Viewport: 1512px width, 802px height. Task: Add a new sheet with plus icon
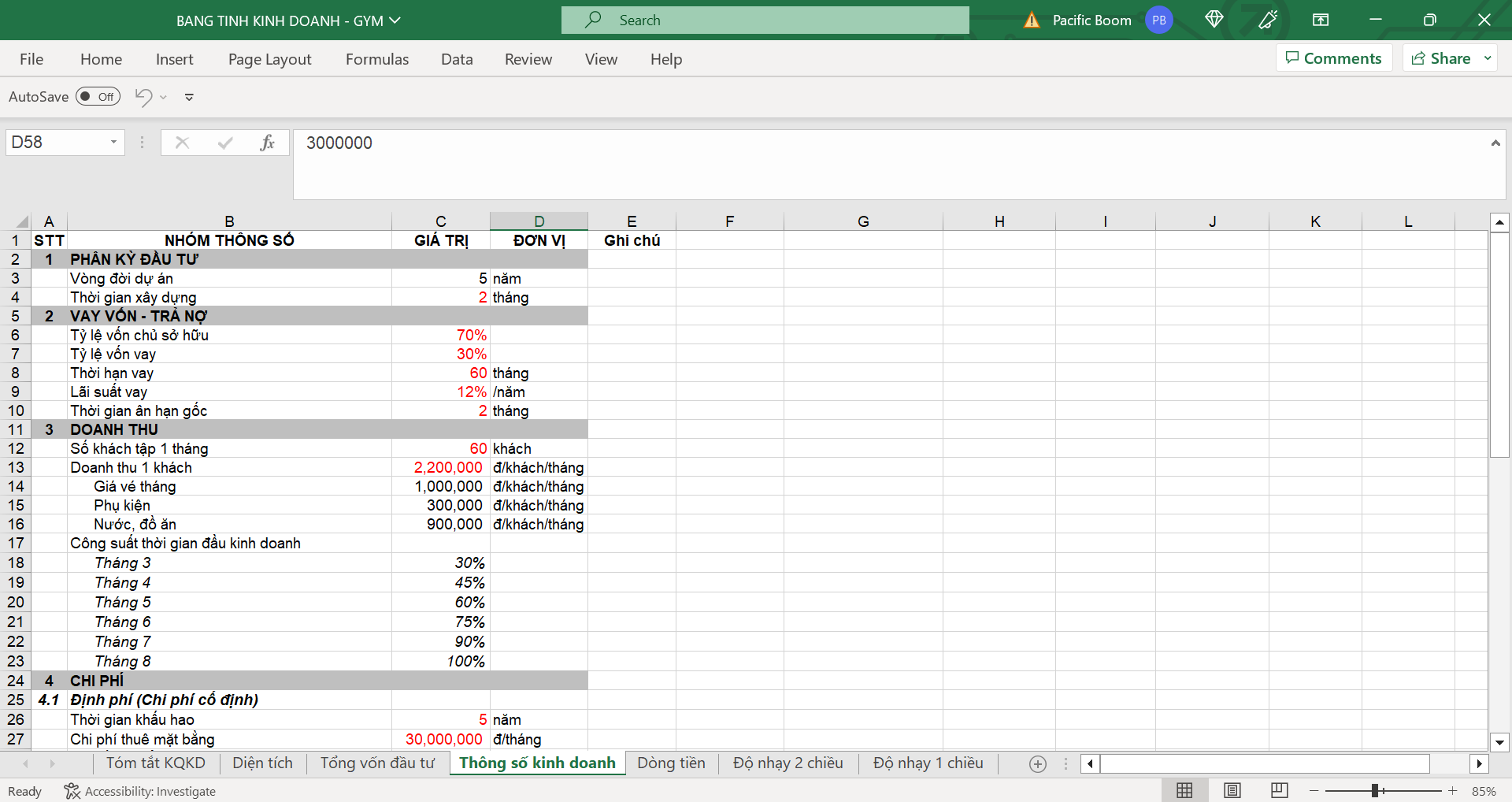[x=1038, y=763]
